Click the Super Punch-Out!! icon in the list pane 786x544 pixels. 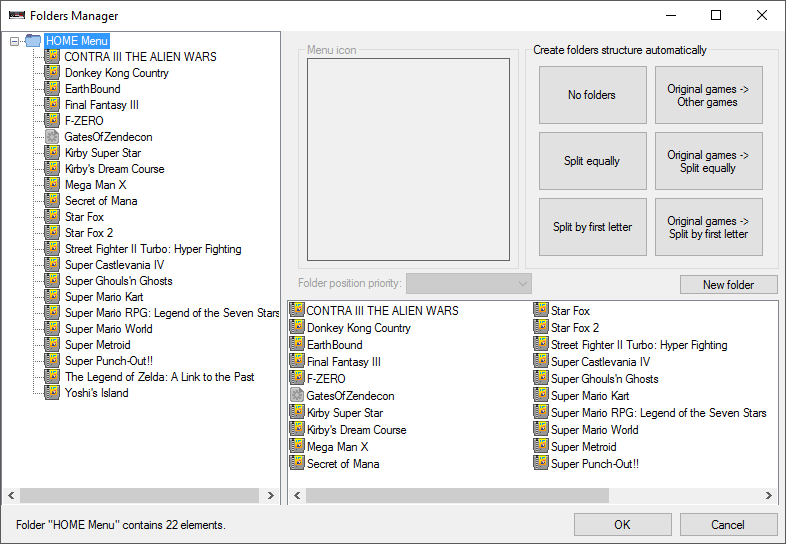[541, 464]
